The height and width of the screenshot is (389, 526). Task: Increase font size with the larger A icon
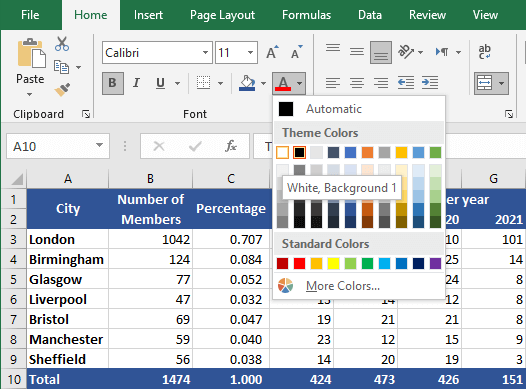tap(272, 52)
